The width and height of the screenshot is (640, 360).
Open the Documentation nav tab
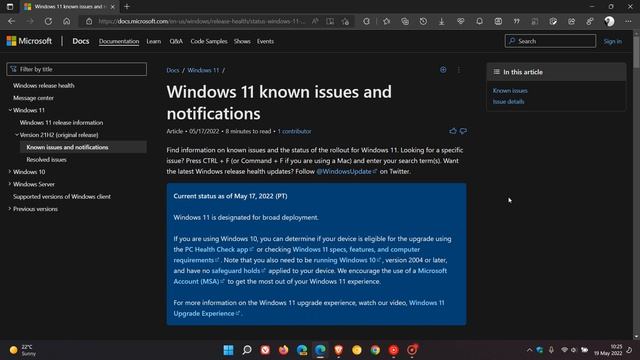click(119, 41)
